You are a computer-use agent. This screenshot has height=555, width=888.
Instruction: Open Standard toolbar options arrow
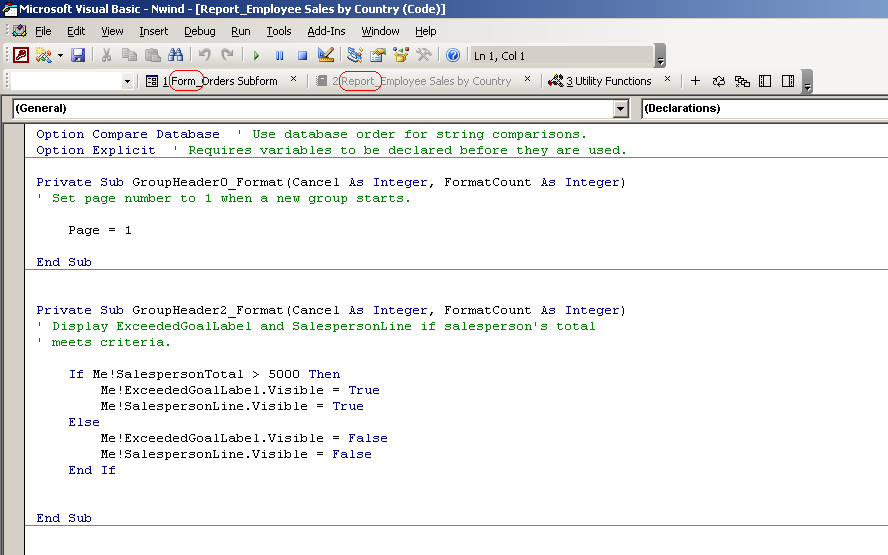click(x=660, y=56)
